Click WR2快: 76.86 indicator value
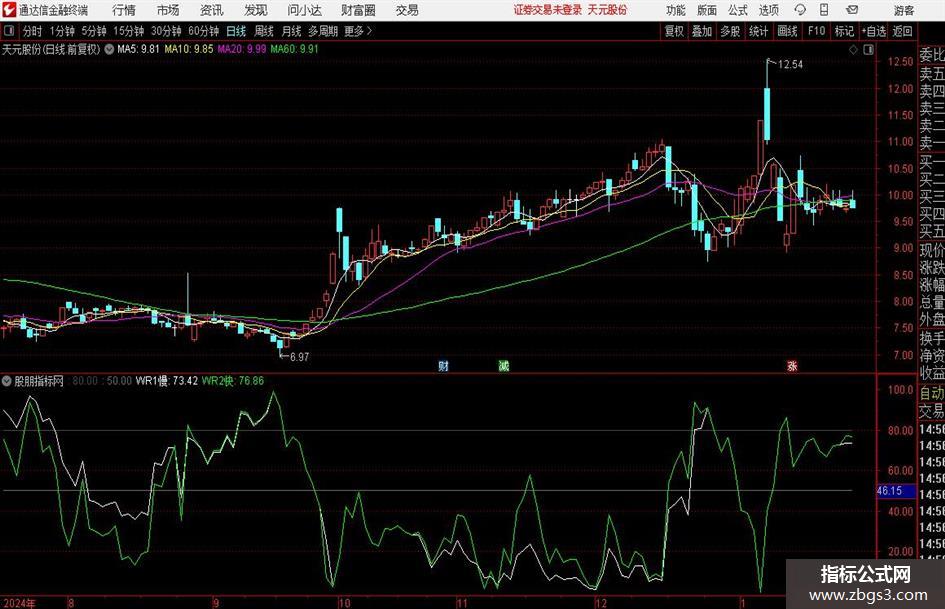Image resolution: width=945 pixels, height=609 pixels. tap(233, 381)
